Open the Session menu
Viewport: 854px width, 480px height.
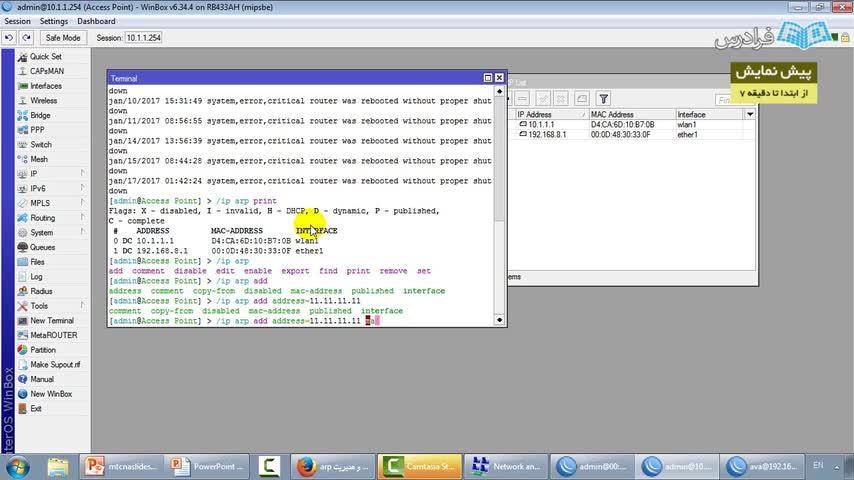(x=17, y=21)
